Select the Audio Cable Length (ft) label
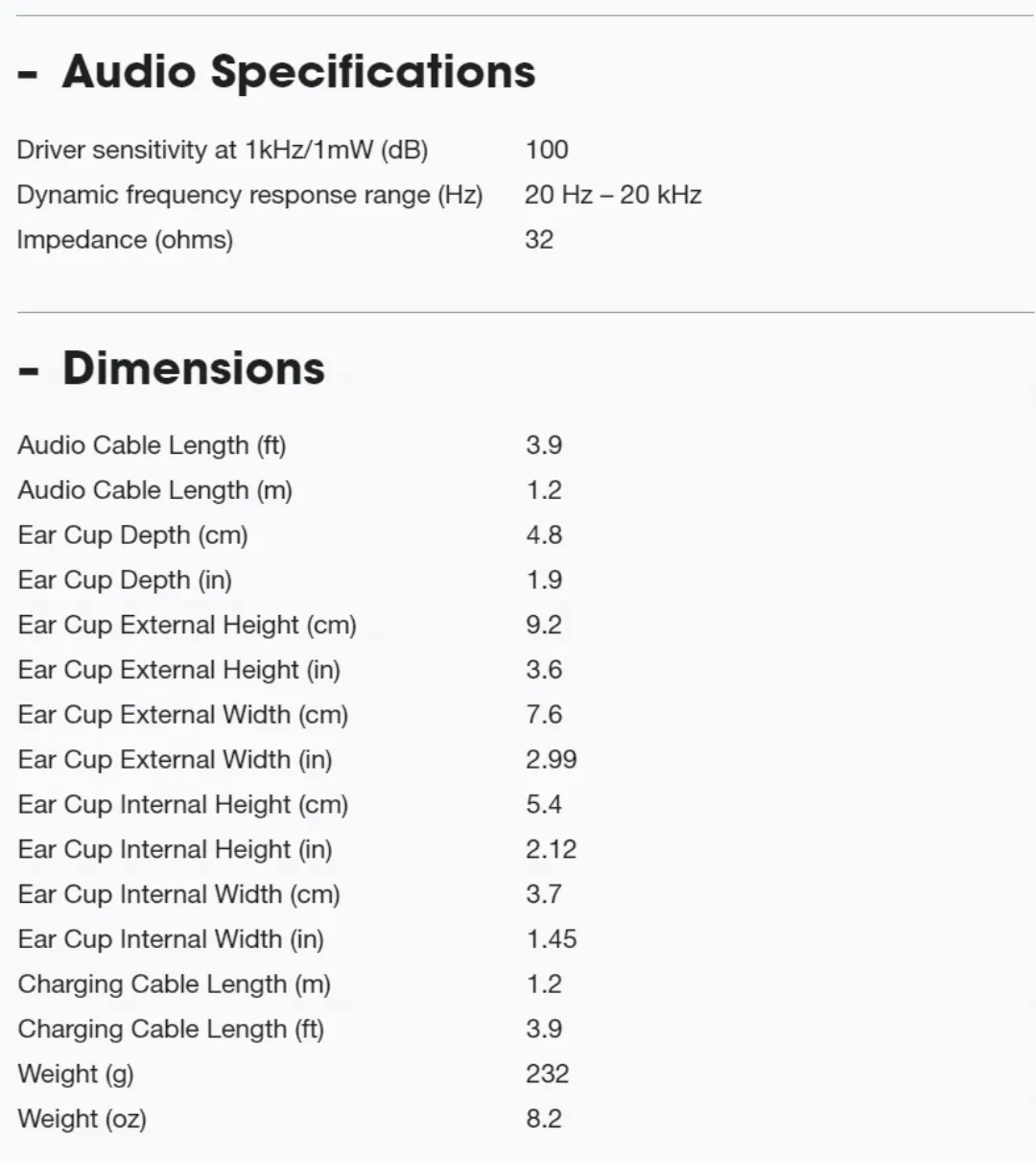The image size is (1036, 1161). pyautogui.click(x=152, y=445)
